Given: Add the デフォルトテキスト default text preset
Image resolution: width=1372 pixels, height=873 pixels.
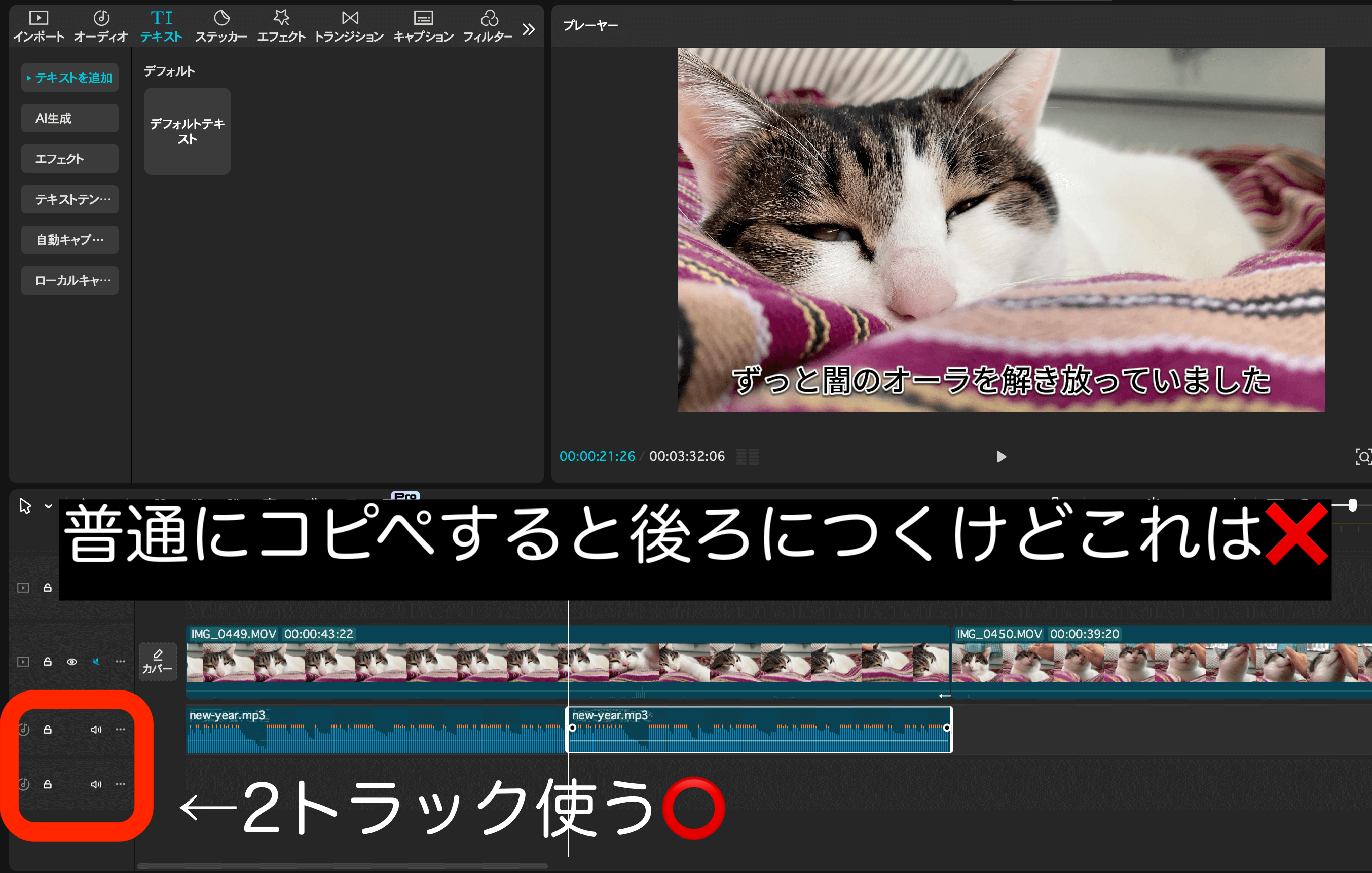Looking at the screenshot, I should click(x=187, y=131).
